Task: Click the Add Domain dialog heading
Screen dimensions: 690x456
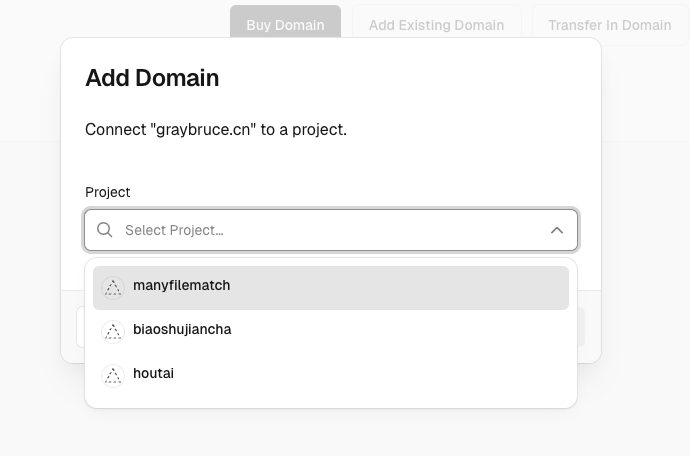Action: [152, 78]
